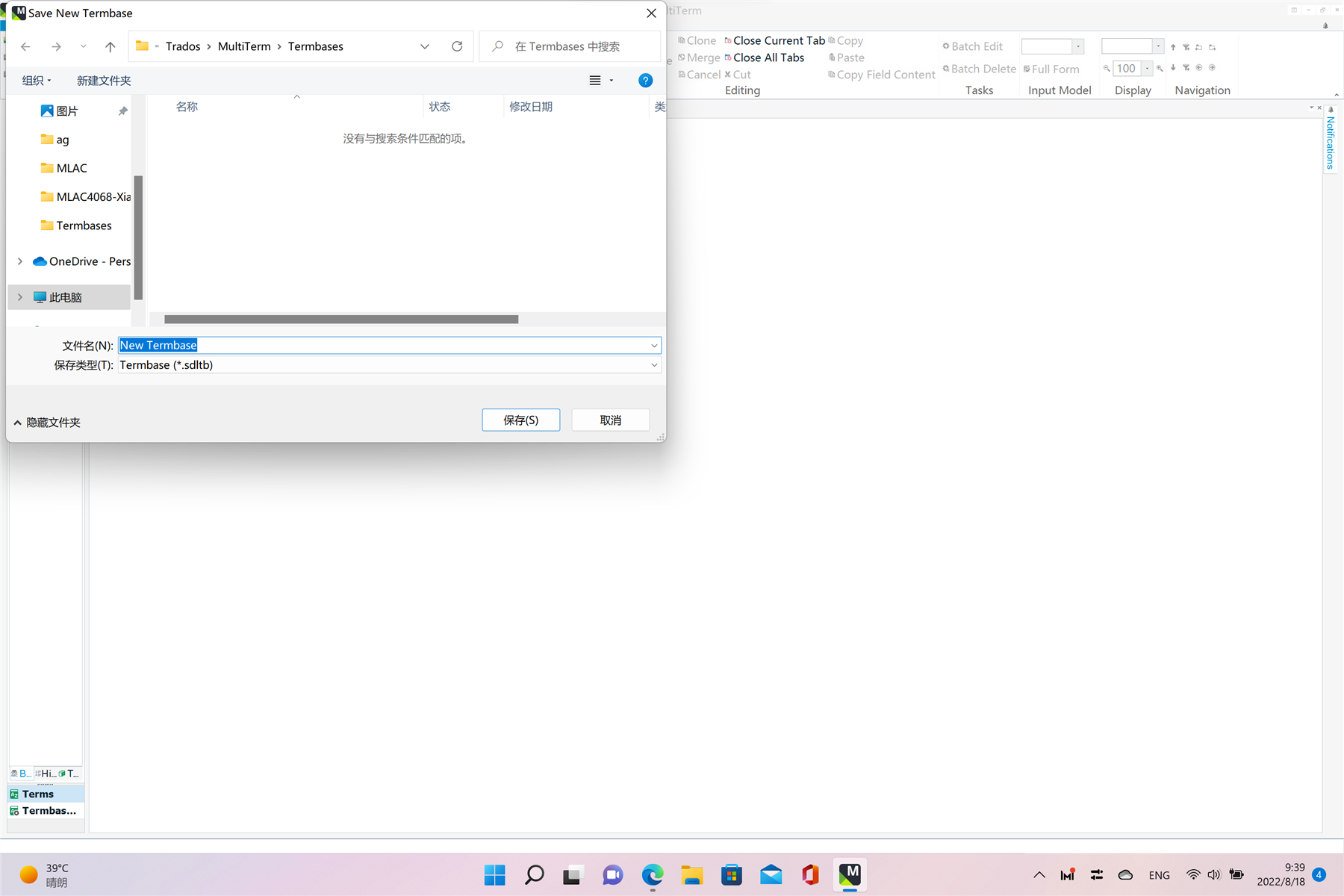This screenshot has height=896, width=1344.
Task: Switch to the Browse tab in MultiTerm
Action: point(21,774)
